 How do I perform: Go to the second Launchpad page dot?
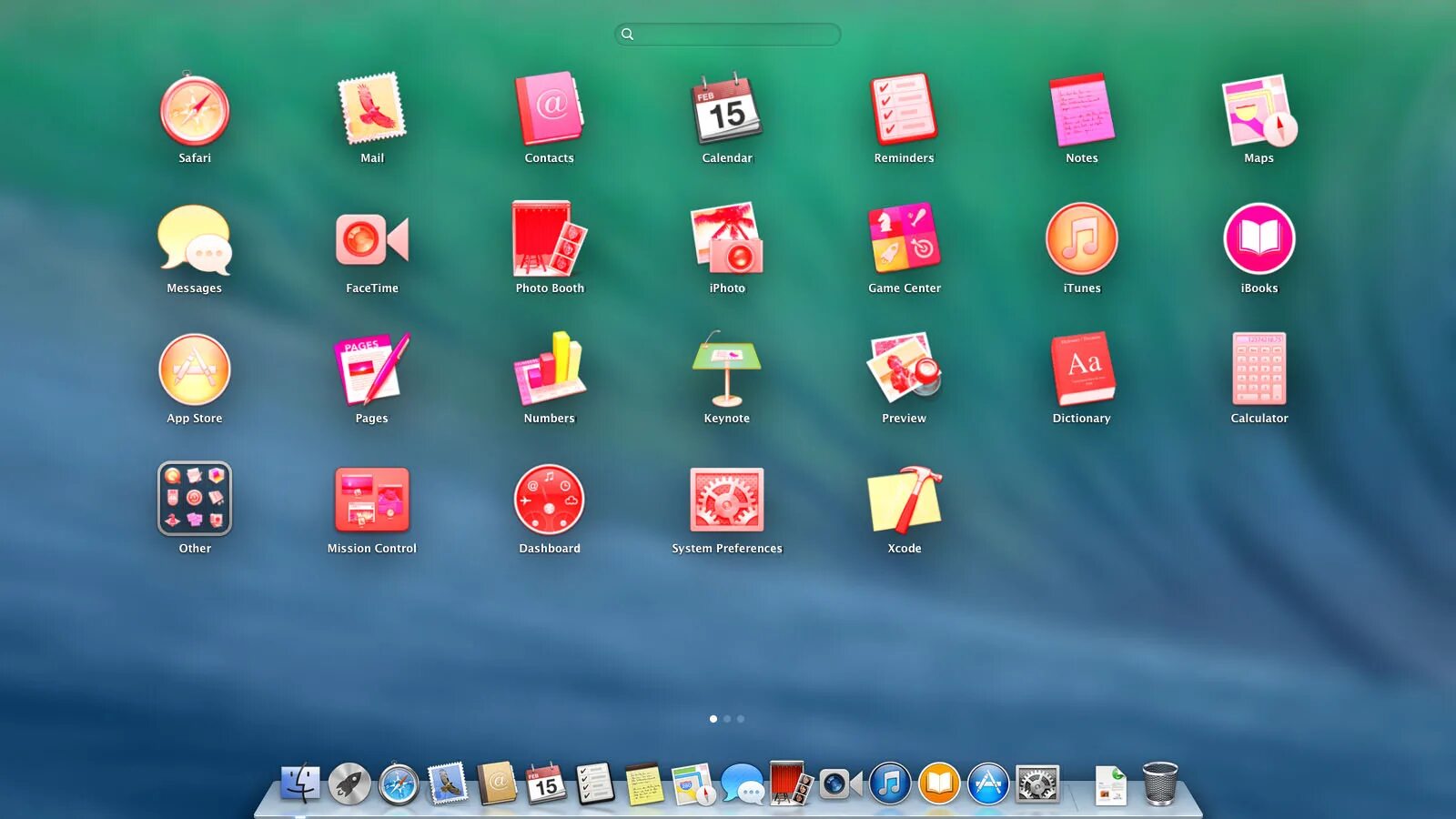coord(727,719)
